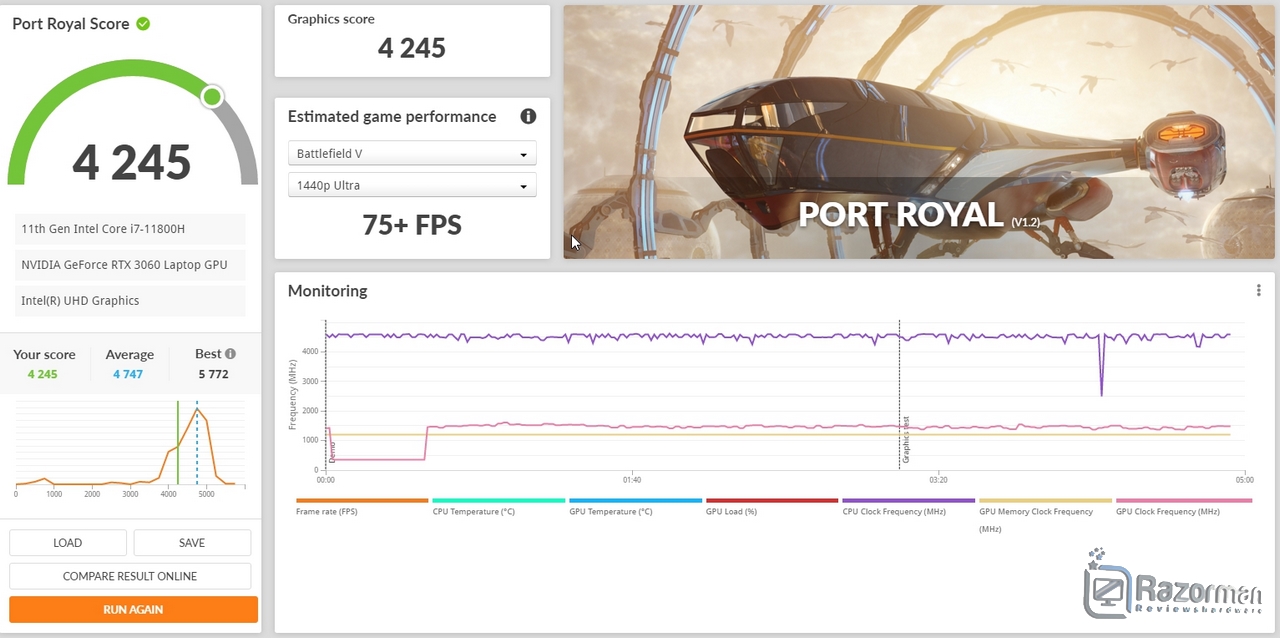Open estimated game performance info icon
This screenshot has width=1280, height=638.
[528, 116]
